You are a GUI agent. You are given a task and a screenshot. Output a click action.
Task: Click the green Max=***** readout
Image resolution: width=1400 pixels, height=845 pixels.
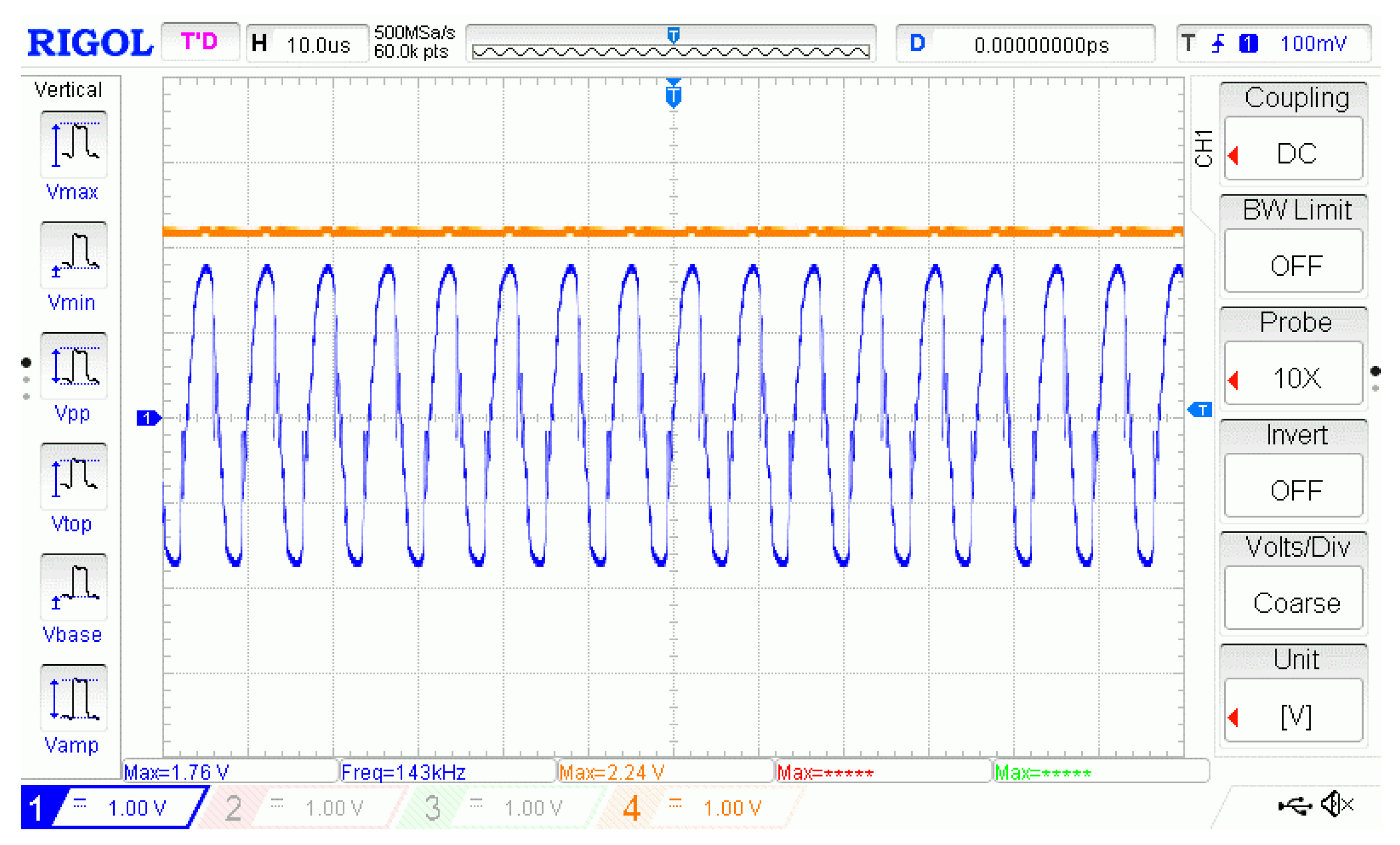pos(1101,772)
